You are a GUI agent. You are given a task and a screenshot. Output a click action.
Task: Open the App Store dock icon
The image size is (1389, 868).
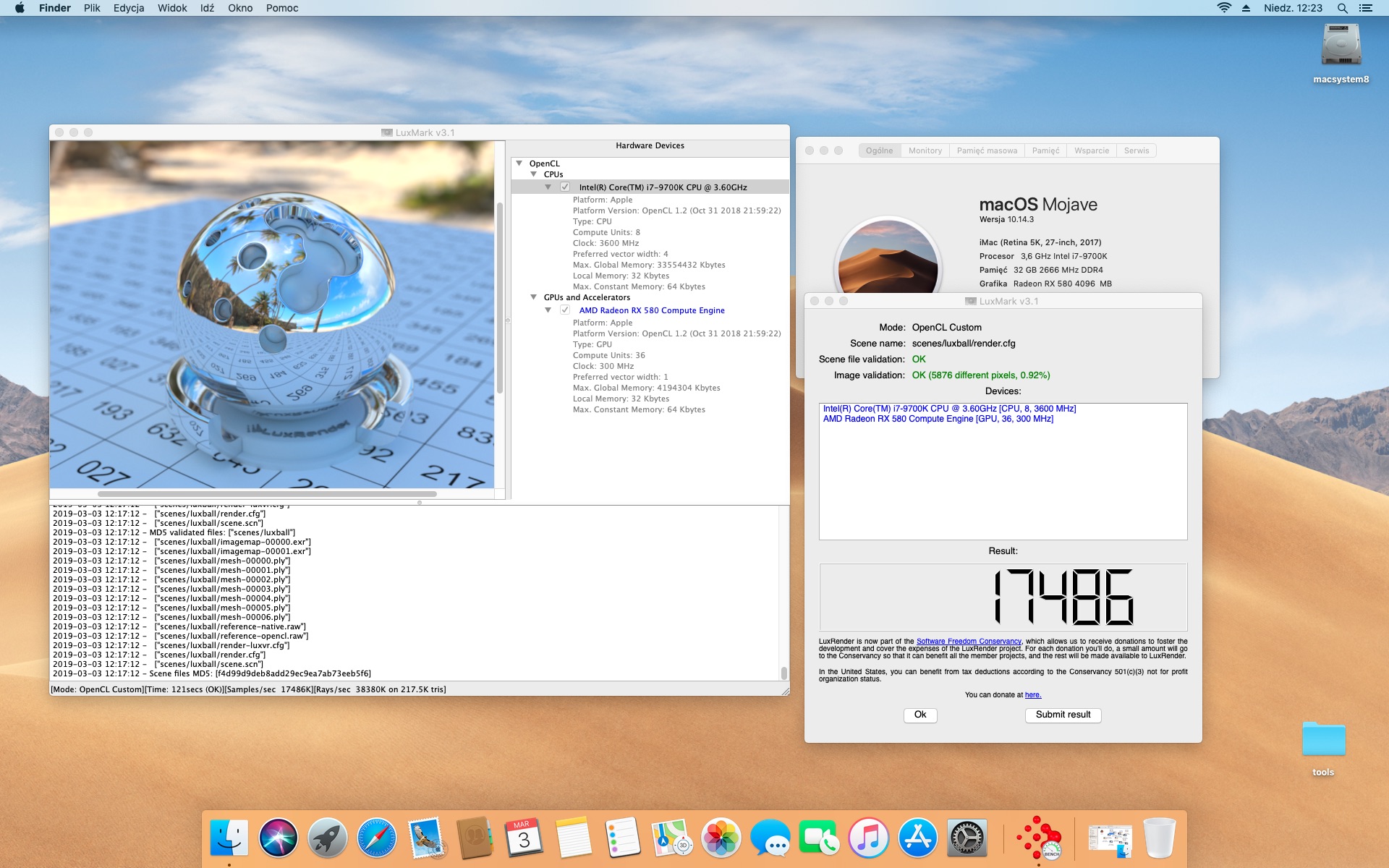(918, 838)
